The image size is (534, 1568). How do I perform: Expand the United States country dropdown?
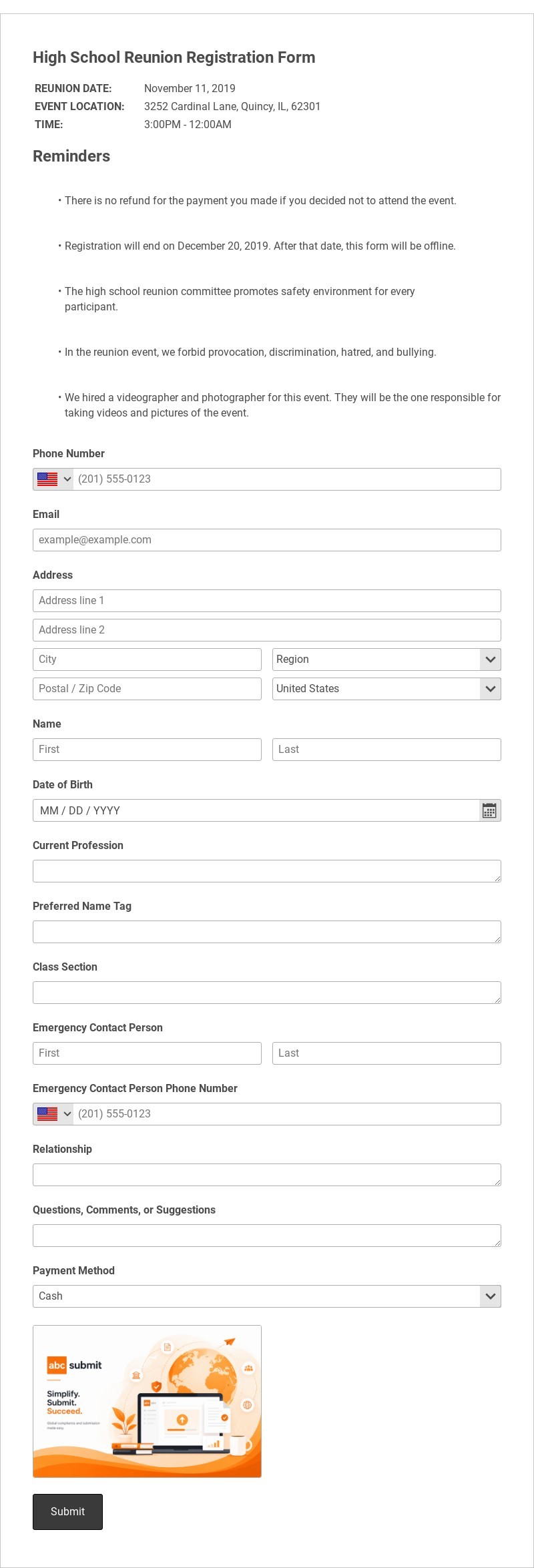[386, 689]
